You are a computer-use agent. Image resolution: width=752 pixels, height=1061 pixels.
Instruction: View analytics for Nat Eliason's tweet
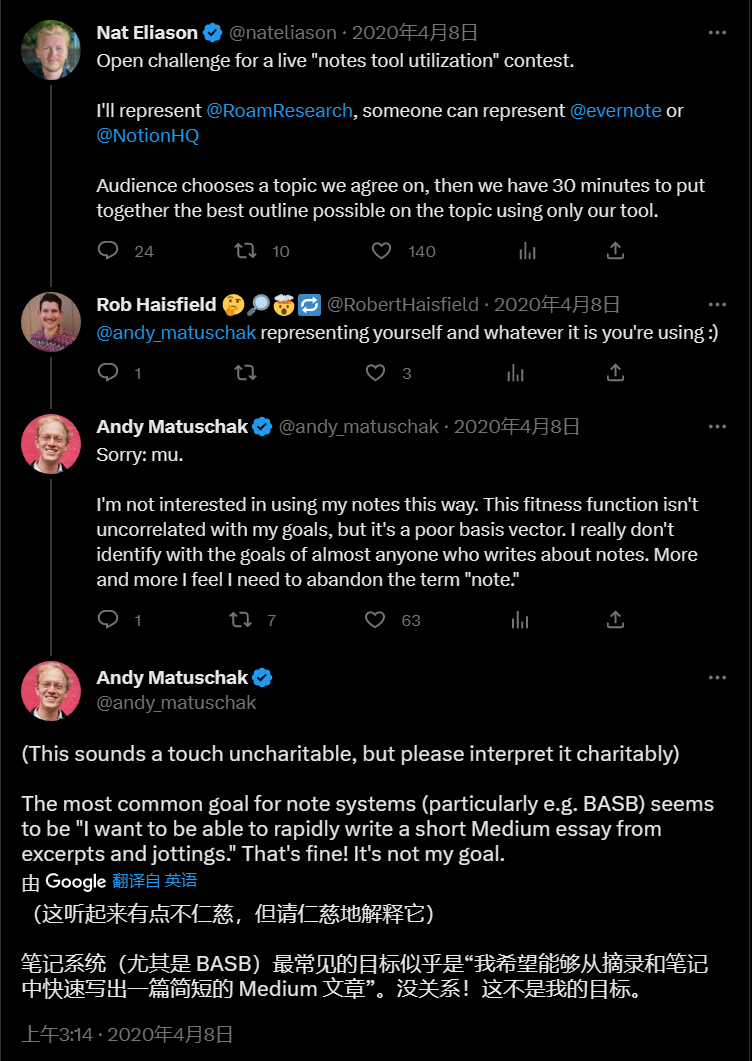tap(527, 251)
